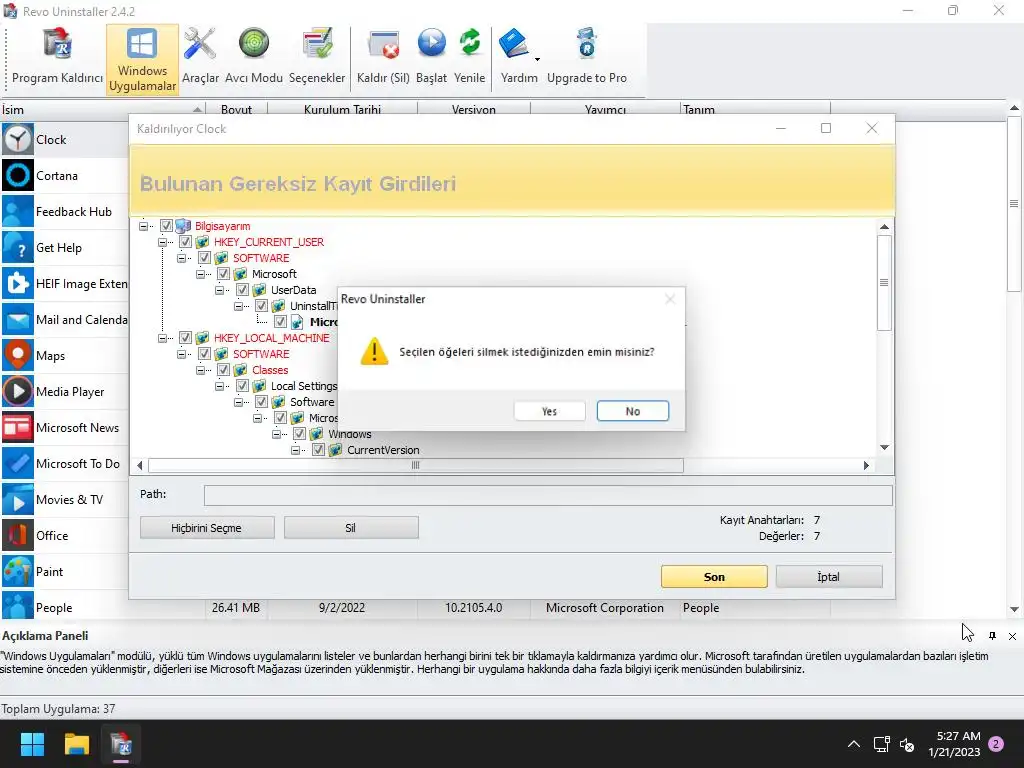1024x768 pixels.
Task: Select HEIF Image Extension app icon
Action: tap(18, 283)
